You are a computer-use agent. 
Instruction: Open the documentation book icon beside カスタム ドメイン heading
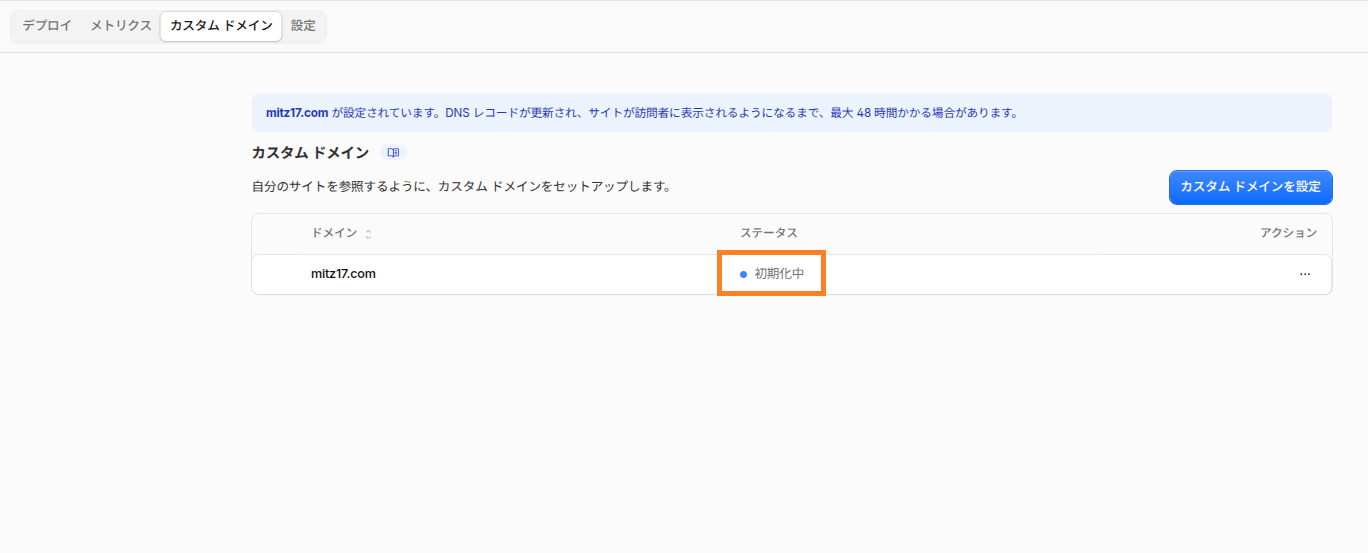pyautogui.click(x=393, y=153)
